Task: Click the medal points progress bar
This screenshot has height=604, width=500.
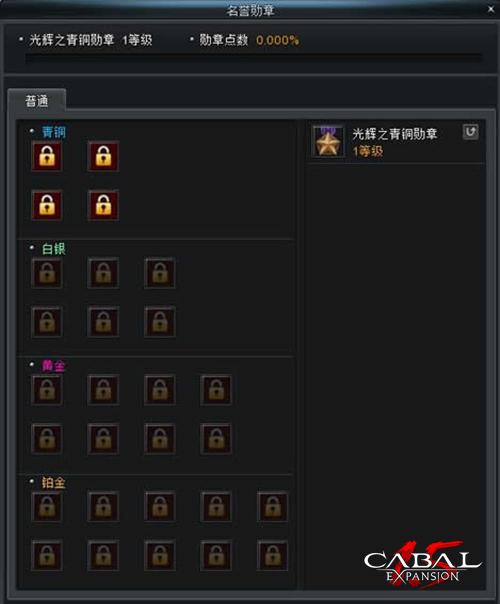Action: pos(253,59)
